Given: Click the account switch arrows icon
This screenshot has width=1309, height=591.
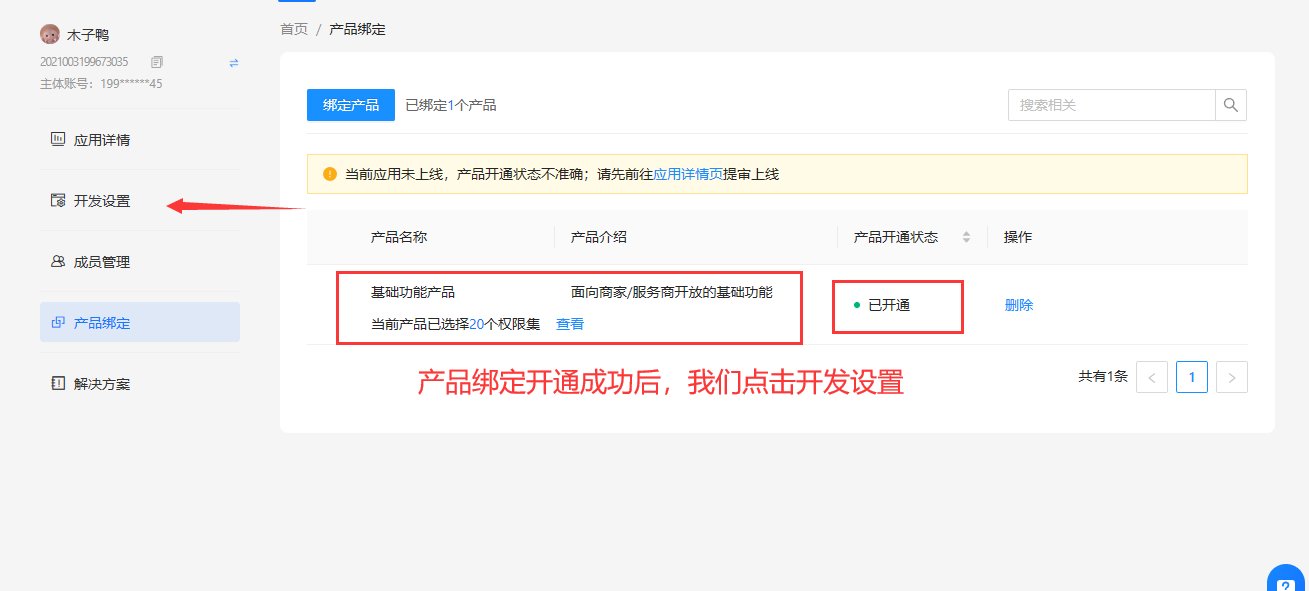Looking at the screenshot, I should point(233,63).
